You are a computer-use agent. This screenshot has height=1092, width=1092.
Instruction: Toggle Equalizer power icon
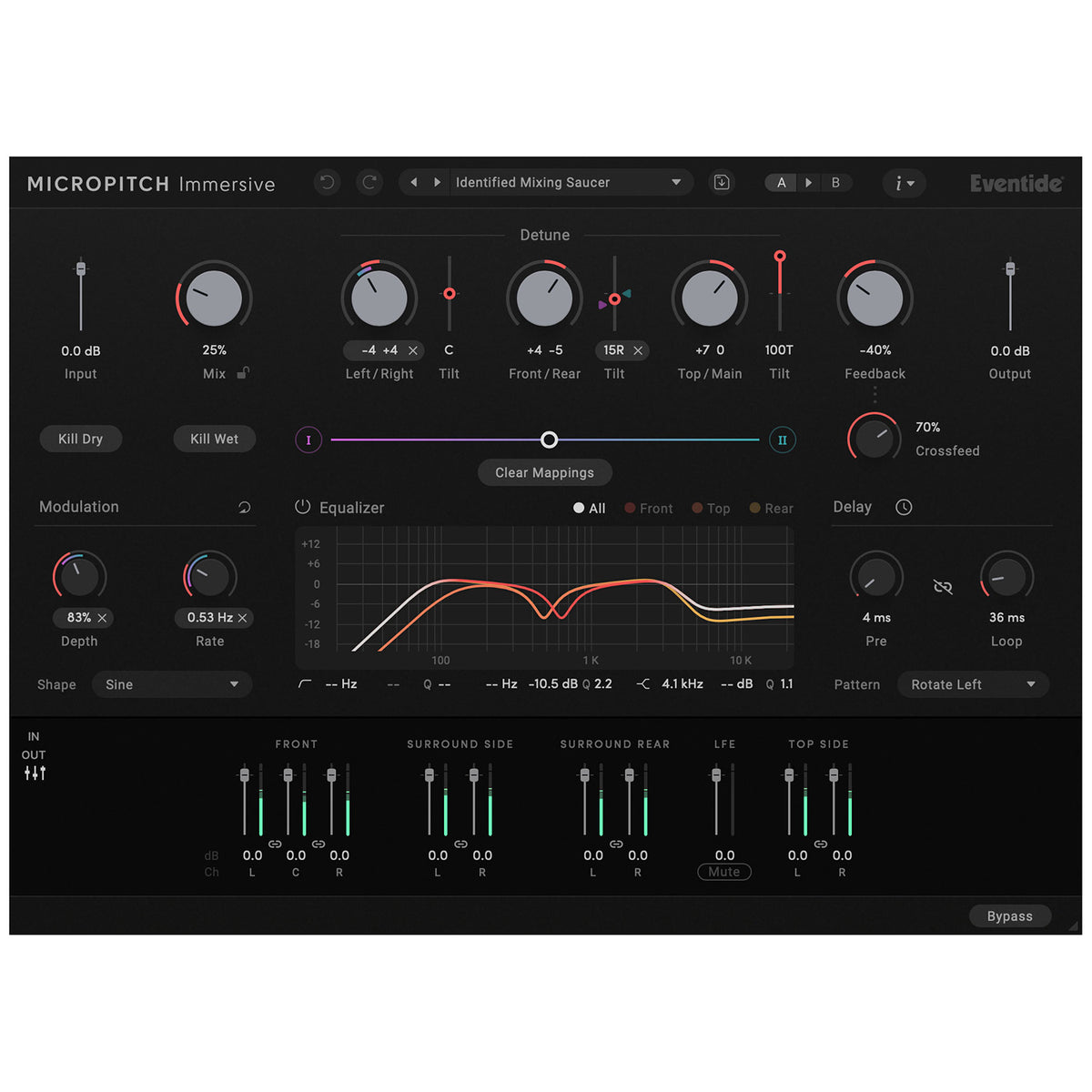pos(303,507)
